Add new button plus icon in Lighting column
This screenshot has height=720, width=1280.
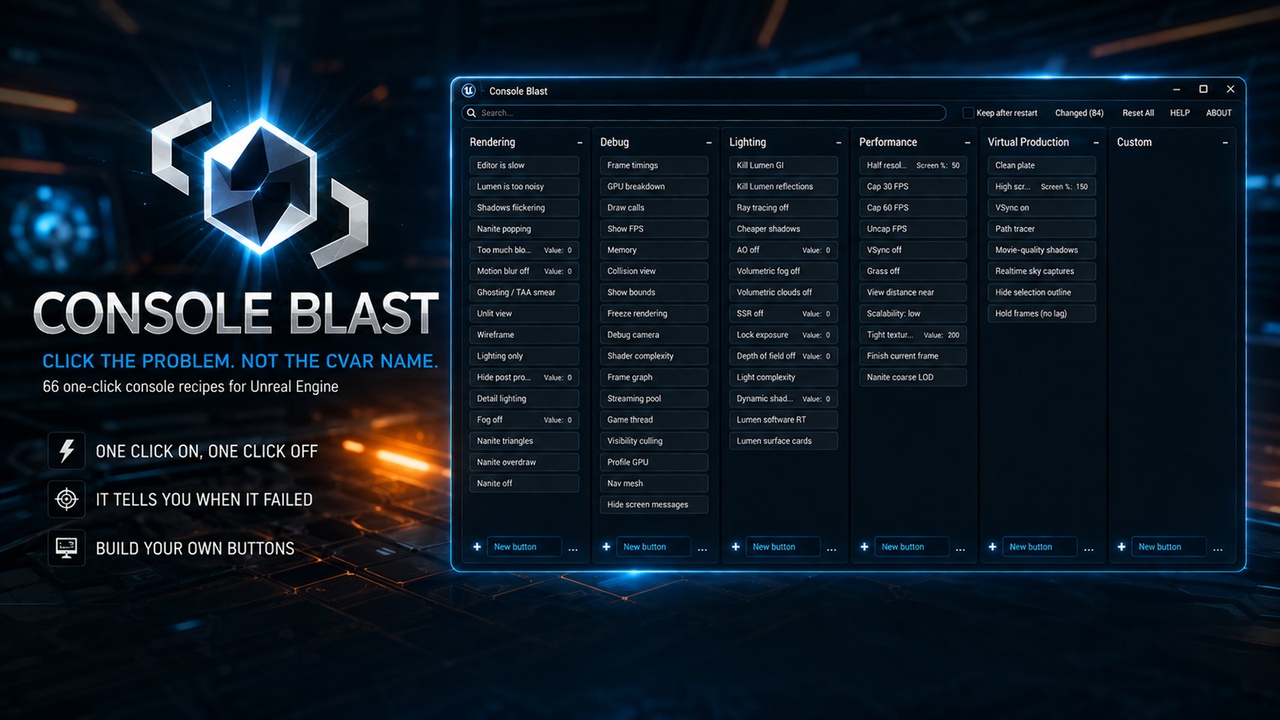click(x=736, y=547)
